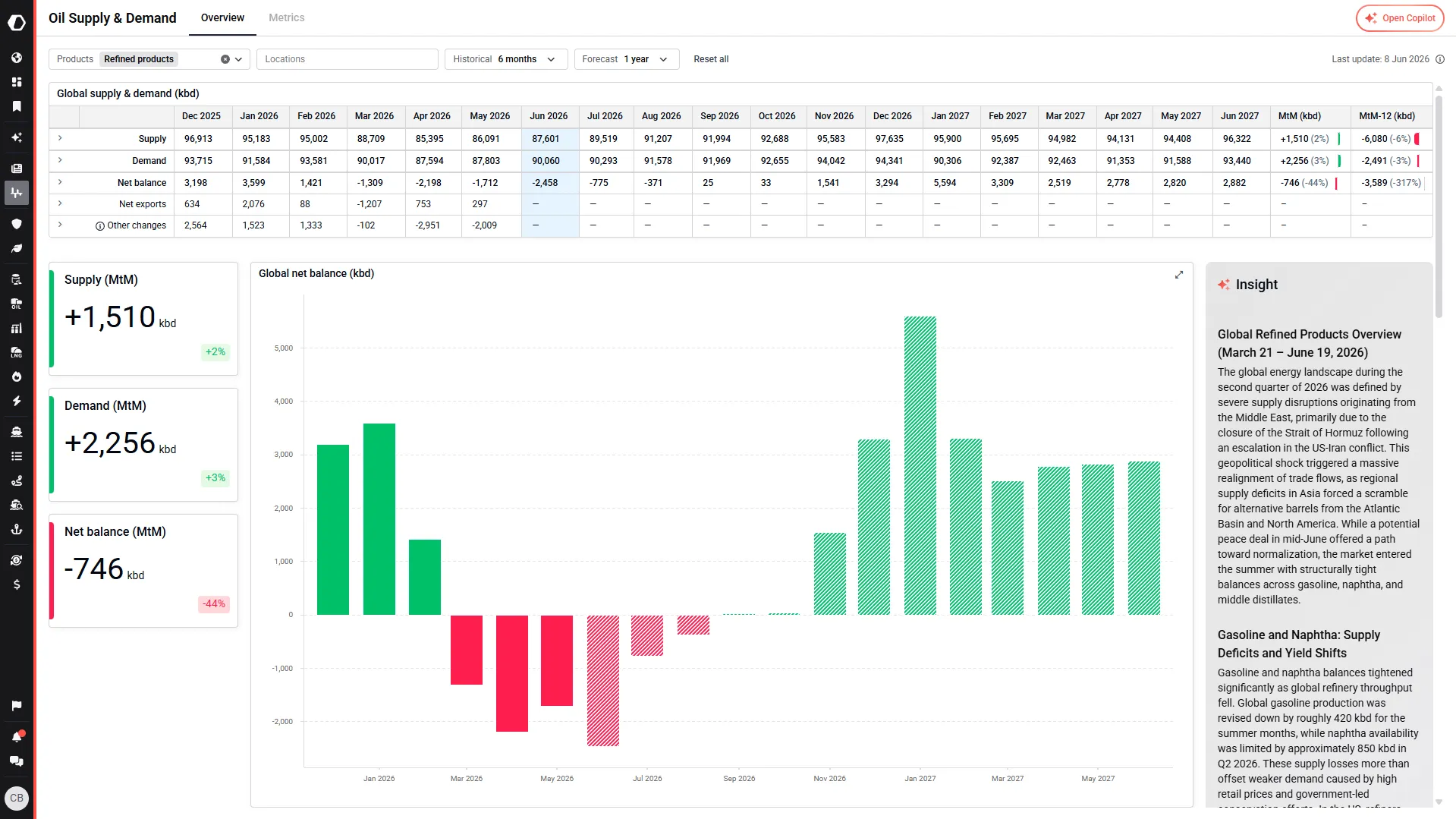Expand the Demand row

coord(60,160)
